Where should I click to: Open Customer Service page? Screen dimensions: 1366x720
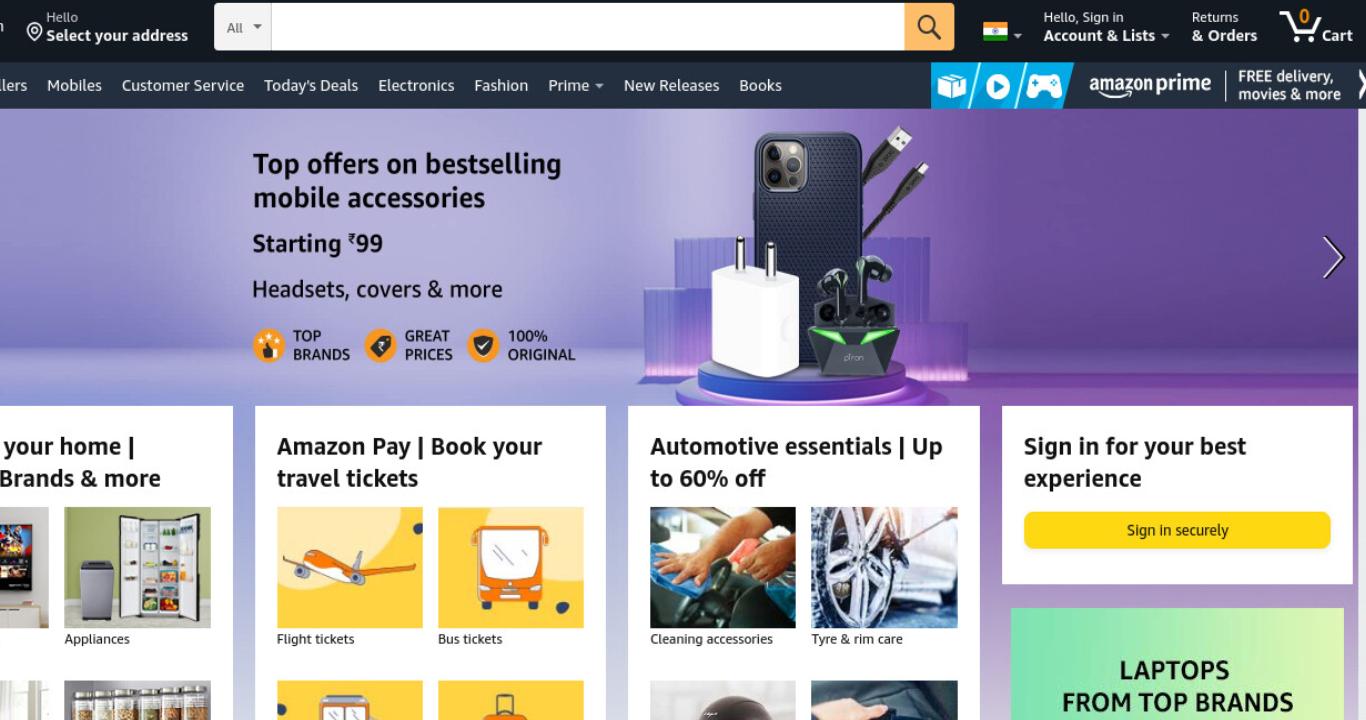pyautogui.click(x=183, y=86)
